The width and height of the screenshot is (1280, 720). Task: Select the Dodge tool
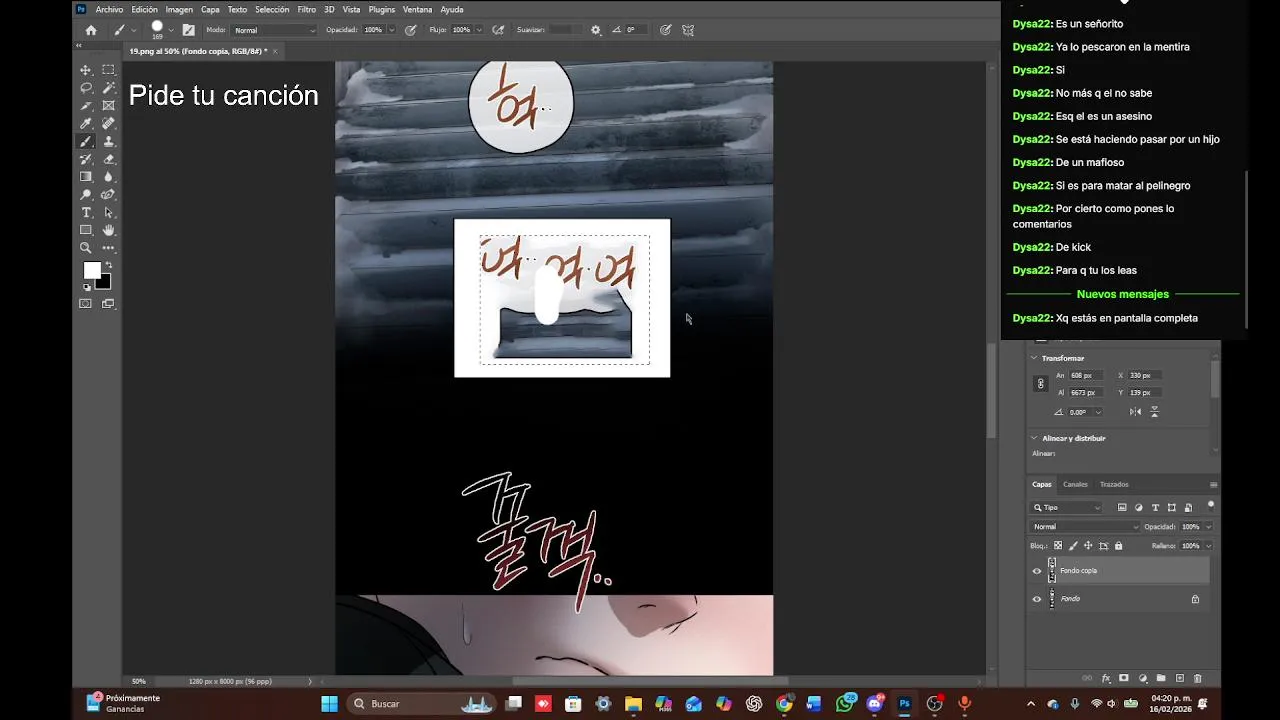pos(86,195)
